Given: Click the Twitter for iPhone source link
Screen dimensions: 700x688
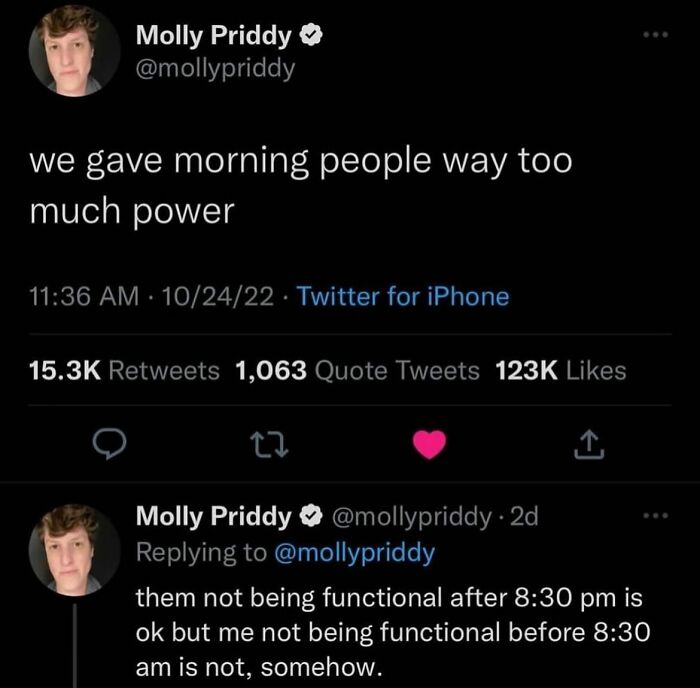Looking at the screenshot, I should (403, 297).
